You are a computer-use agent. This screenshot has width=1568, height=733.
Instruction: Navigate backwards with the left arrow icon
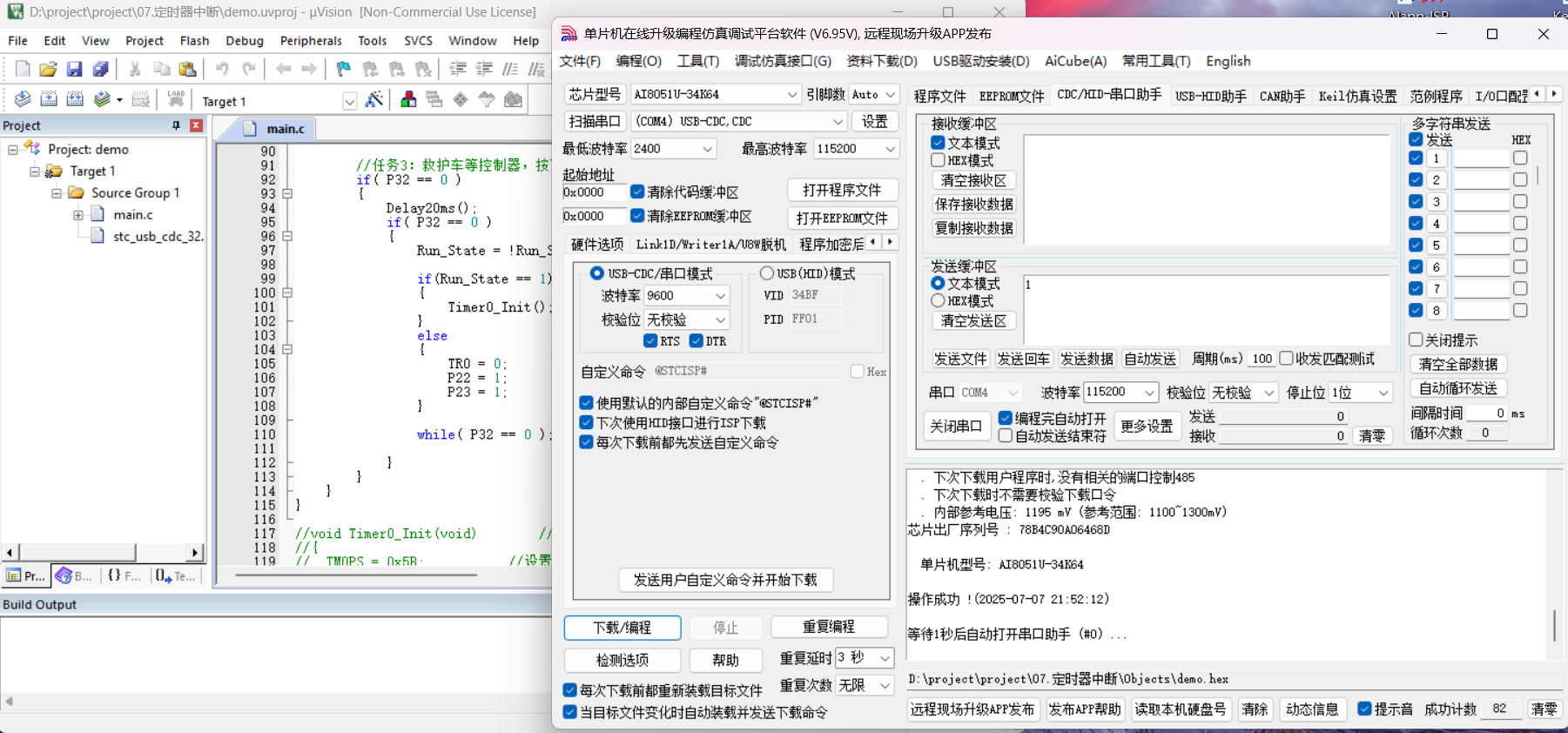click(283, 69)
